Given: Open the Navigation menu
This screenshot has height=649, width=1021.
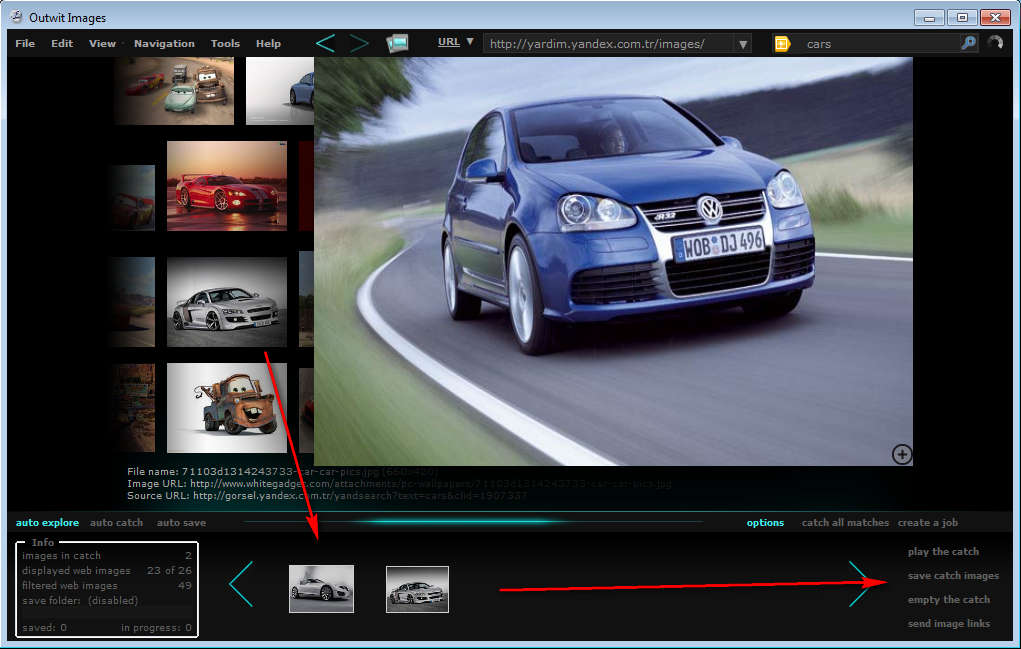Looking at the screenshot, I should tap(164, 44).
